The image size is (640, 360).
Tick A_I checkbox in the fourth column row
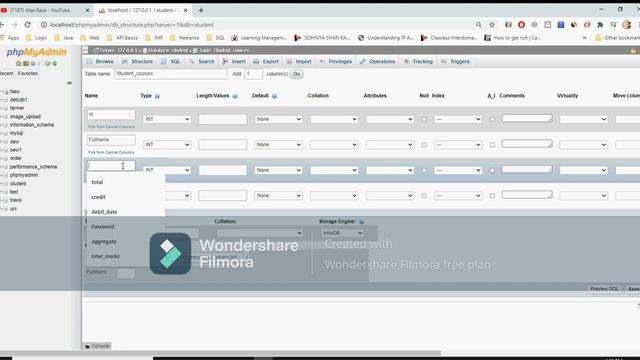point(492,196)
